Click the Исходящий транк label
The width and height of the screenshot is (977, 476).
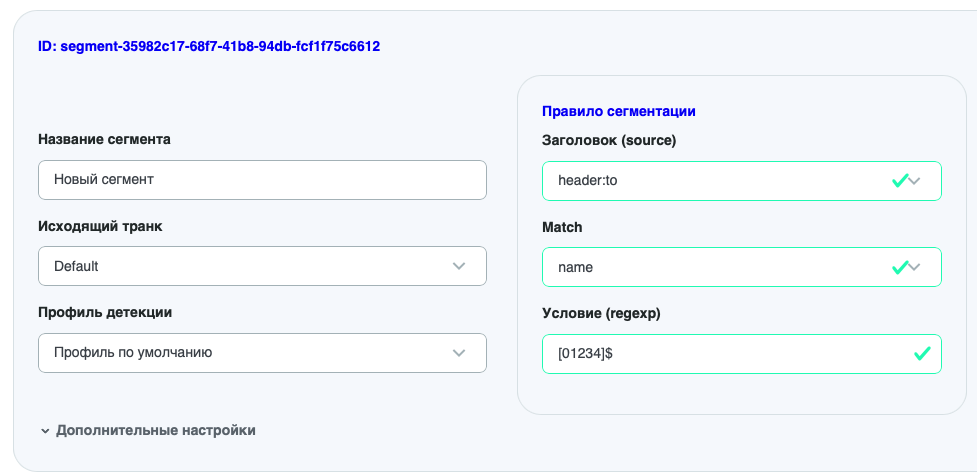point(100,226)
